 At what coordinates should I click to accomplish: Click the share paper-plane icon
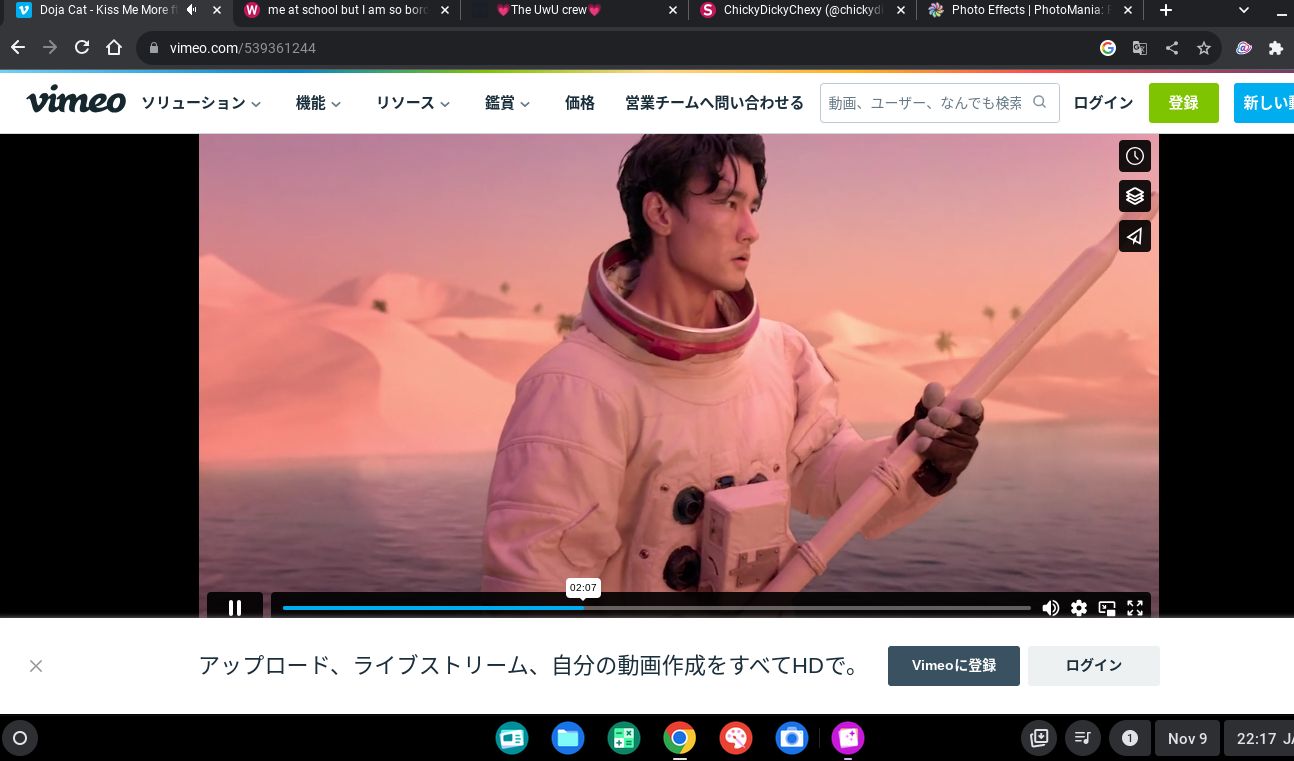1134,237
